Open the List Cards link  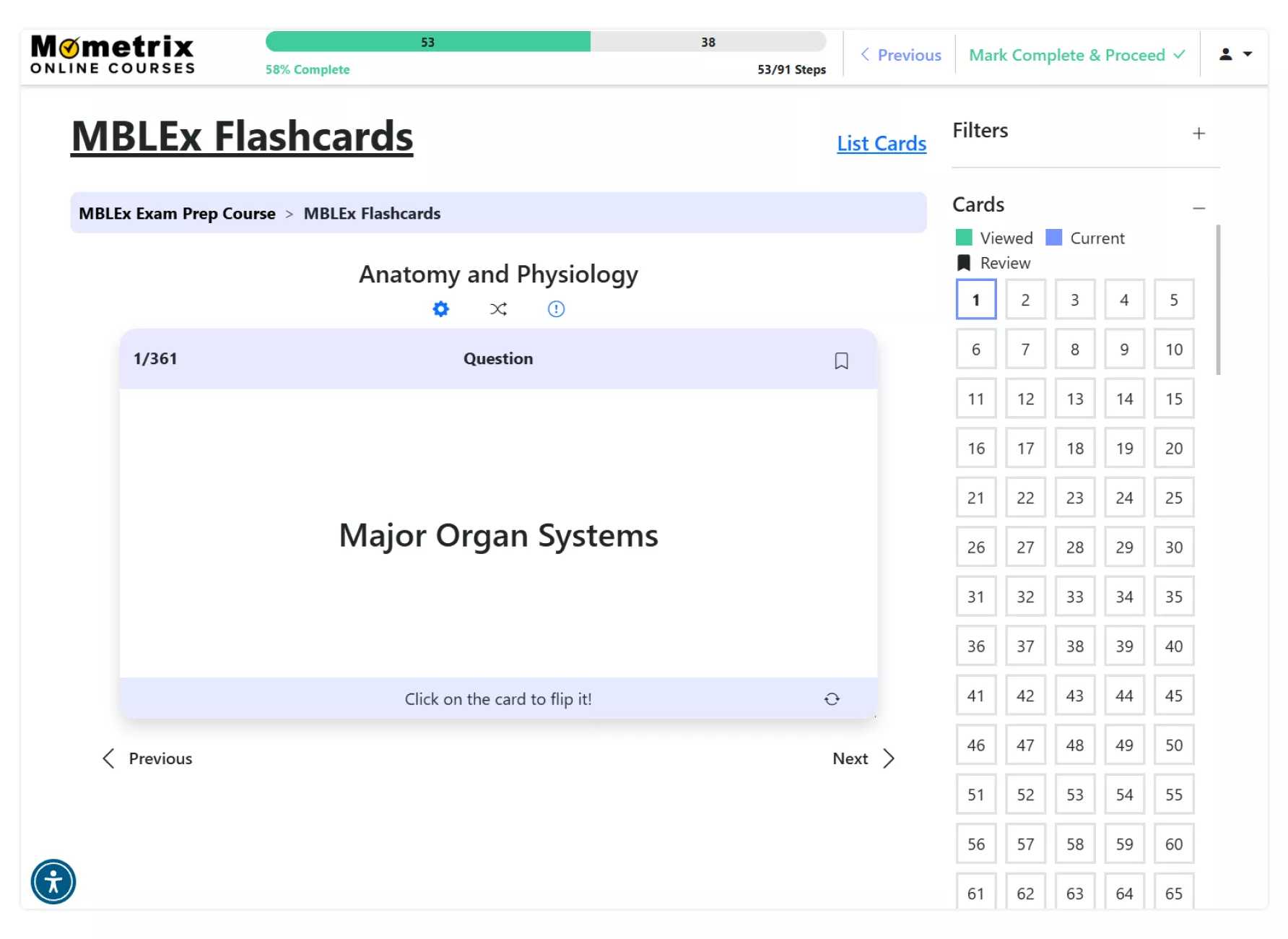click(x=881, y=144)
